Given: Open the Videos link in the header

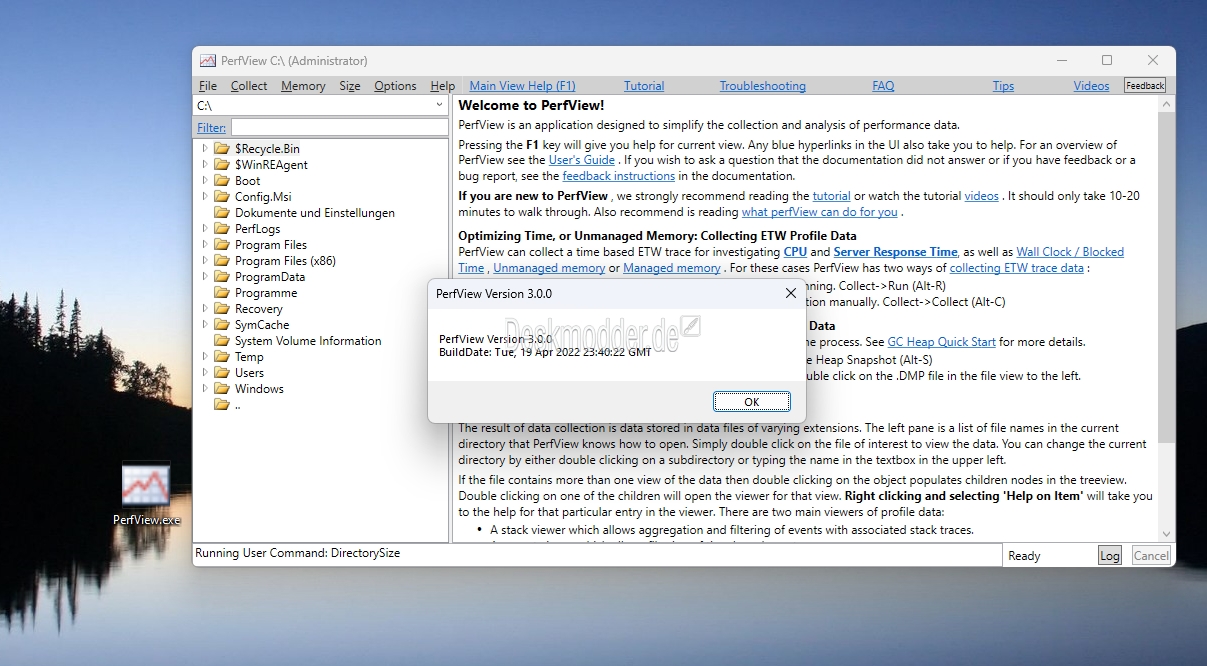Looking at the screenshot, I should coord(1091,86).
